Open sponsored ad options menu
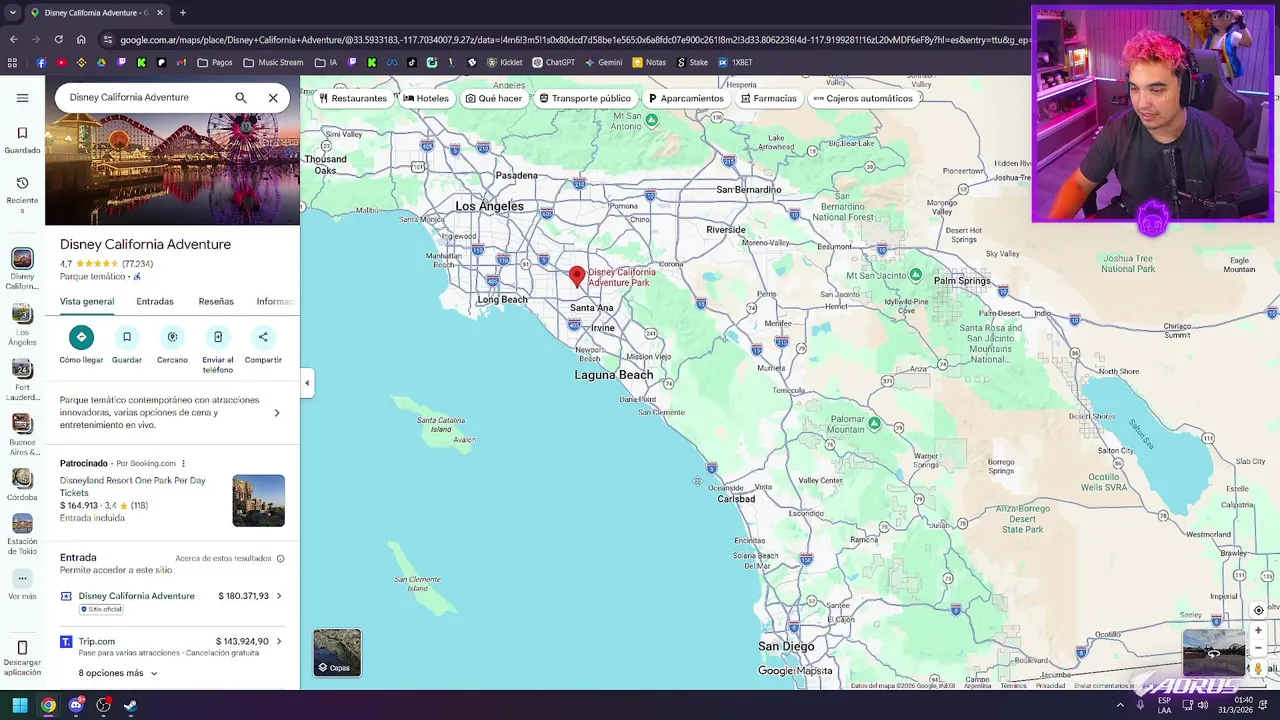The height and width of the screenshot is (720, 1280). pyautogui.click(x=183, y=464)
